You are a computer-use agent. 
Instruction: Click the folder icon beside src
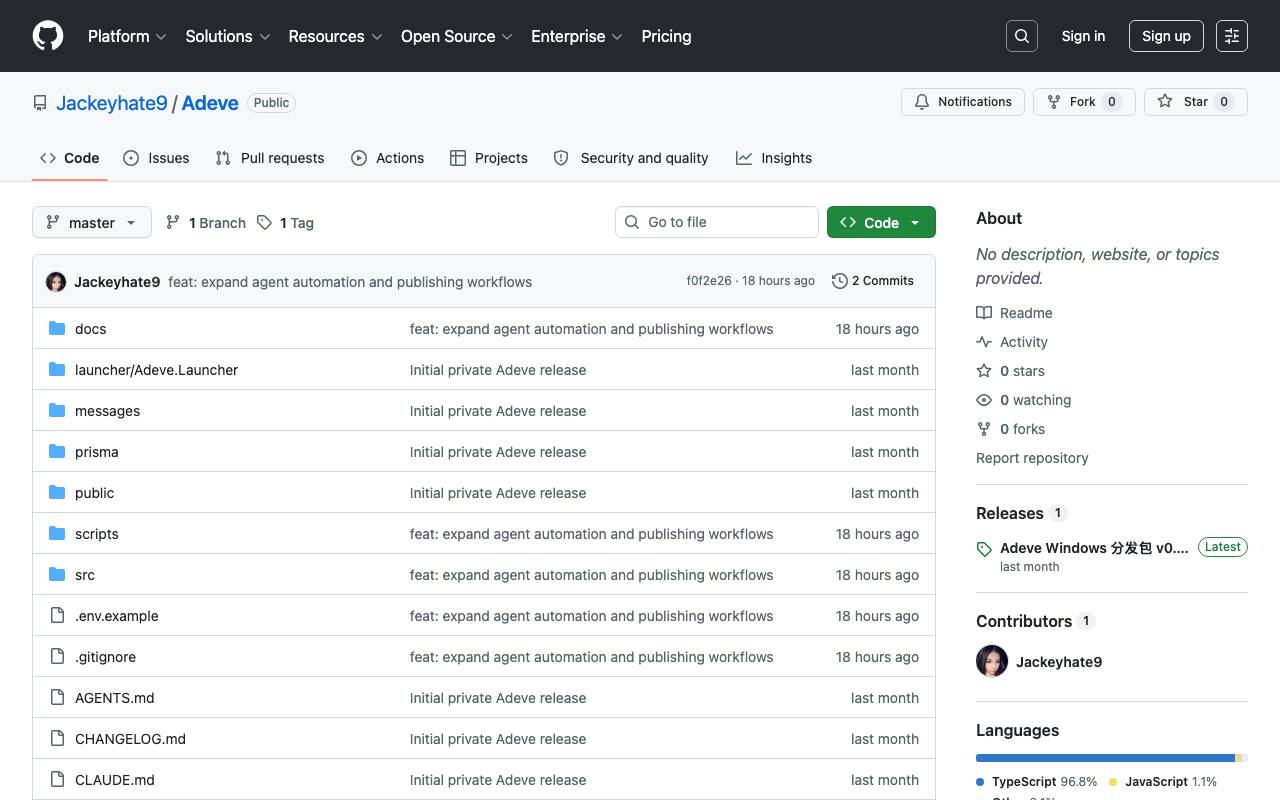tap(57, 575)
